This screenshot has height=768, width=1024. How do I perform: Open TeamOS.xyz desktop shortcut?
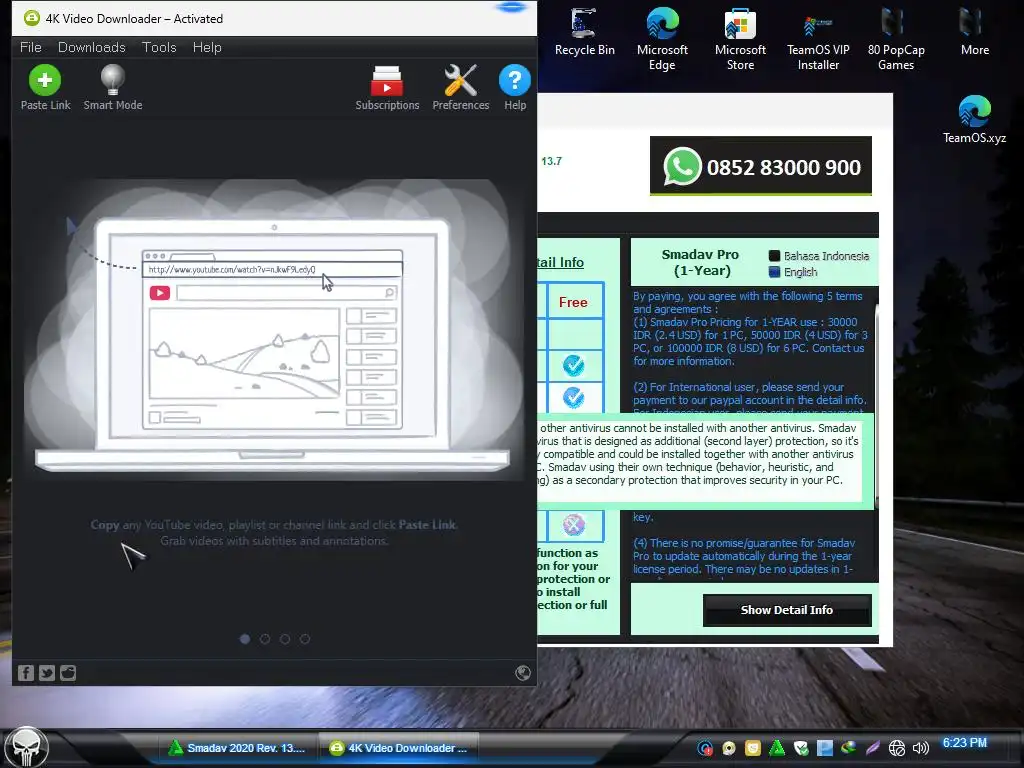point(974,119)
